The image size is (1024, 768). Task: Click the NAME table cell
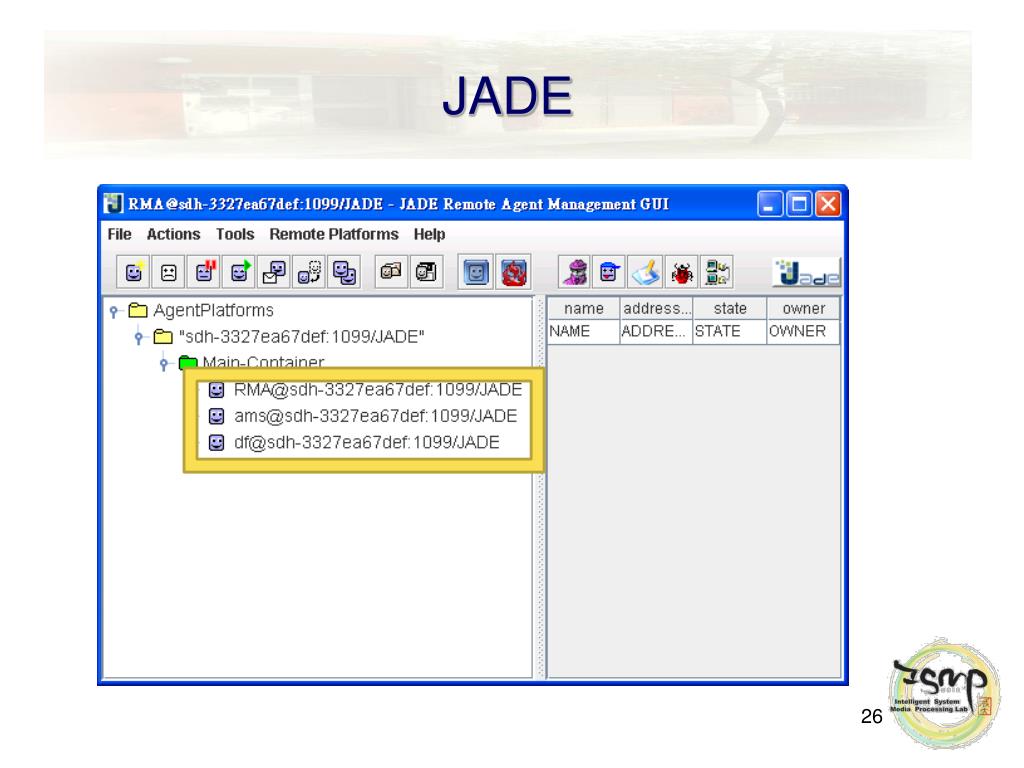[584, 331]
